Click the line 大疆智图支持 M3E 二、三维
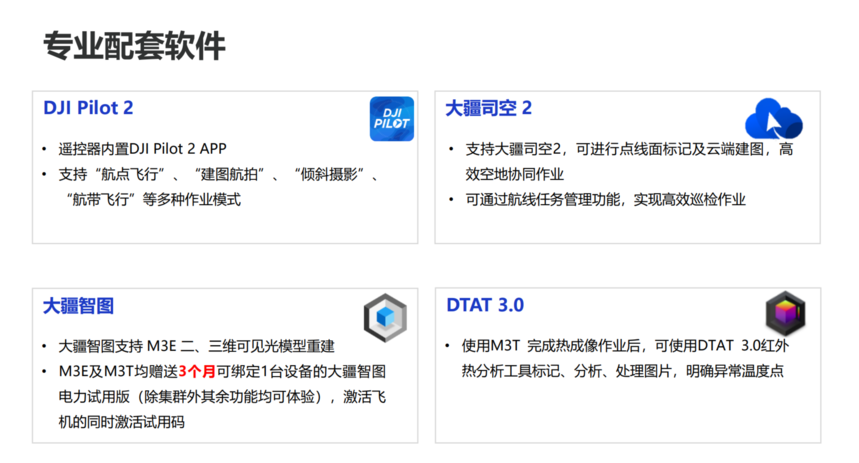This screenshot has height=463, width=859. coord(196,346)
